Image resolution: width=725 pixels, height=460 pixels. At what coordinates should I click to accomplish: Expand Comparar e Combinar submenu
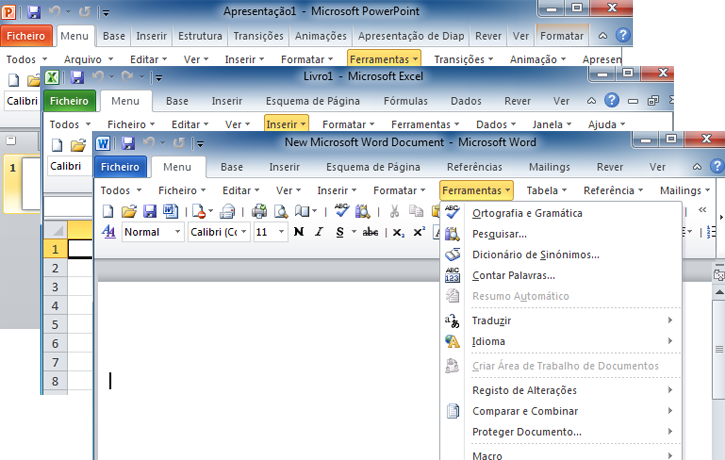pyautogui.click(x=561, y=411)
